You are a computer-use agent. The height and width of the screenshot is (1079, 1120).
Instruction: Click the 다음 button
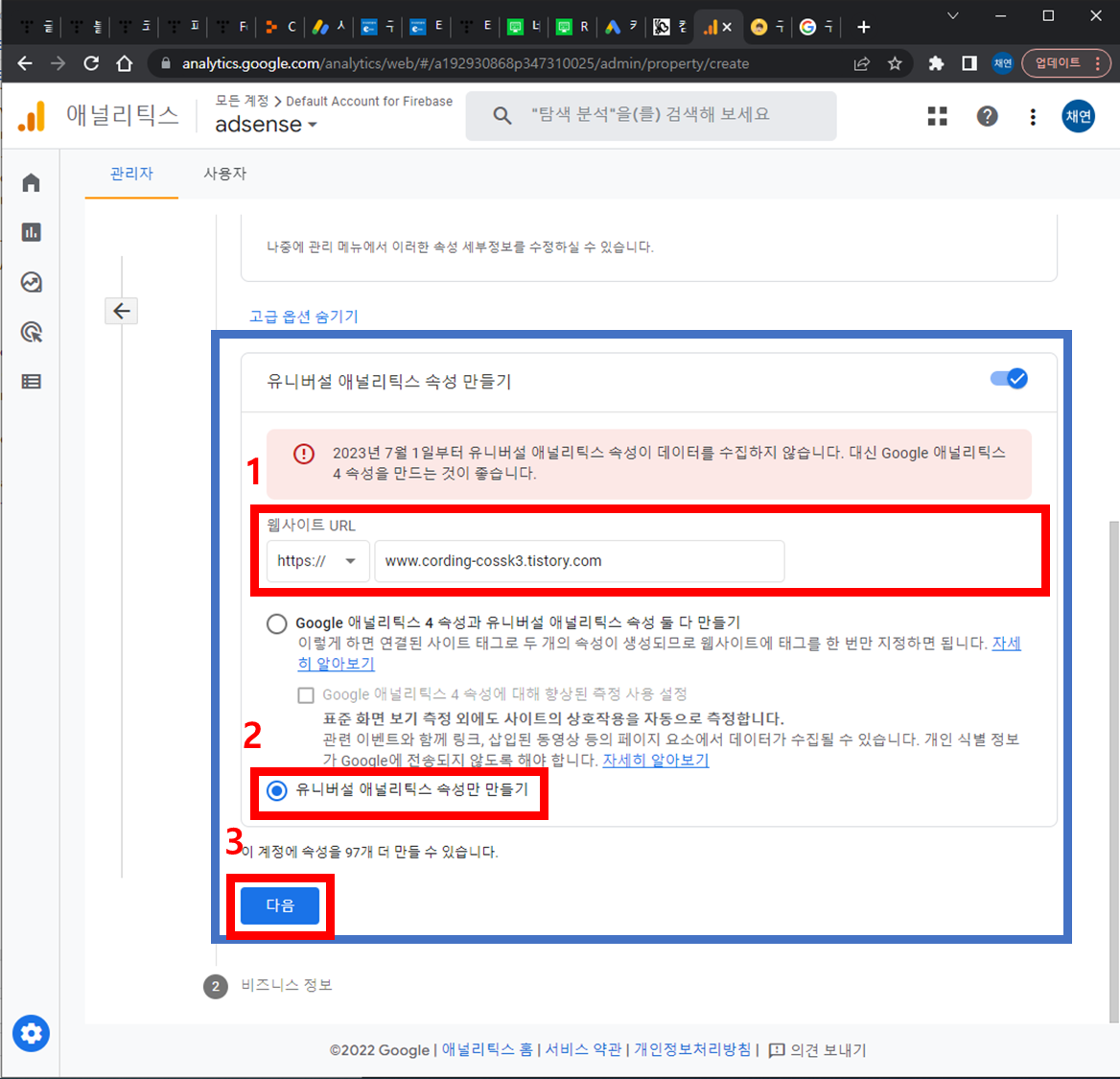279,905
